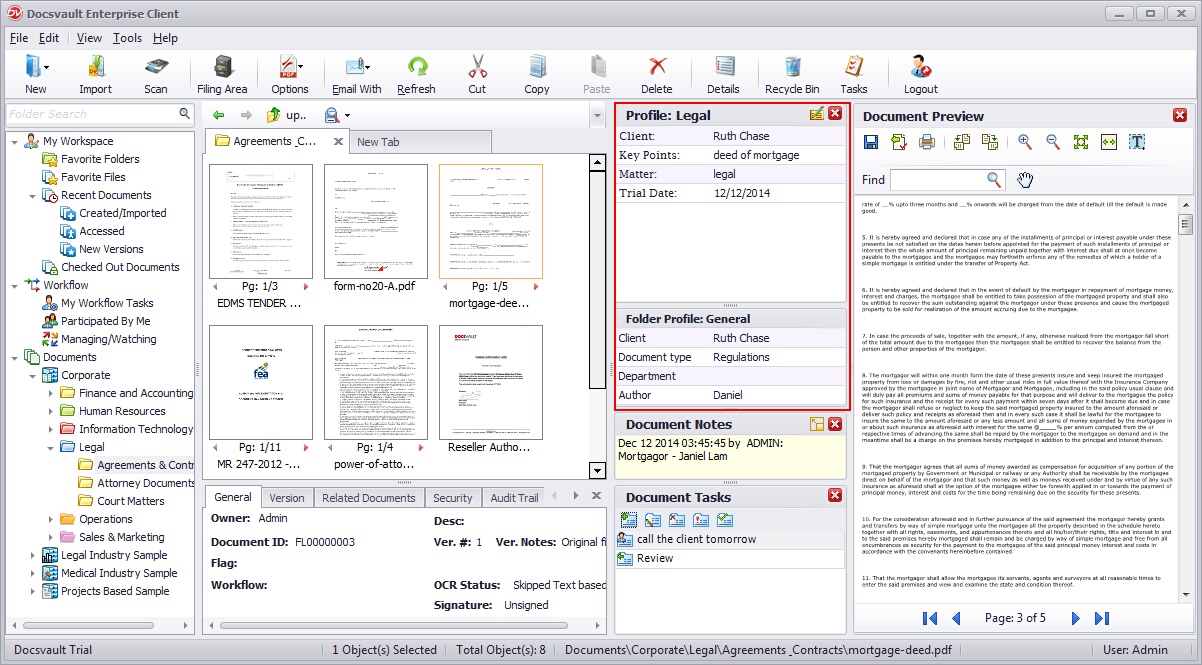
Task: Open the Recycle Bin from toolbar
Action: point(791,75)
